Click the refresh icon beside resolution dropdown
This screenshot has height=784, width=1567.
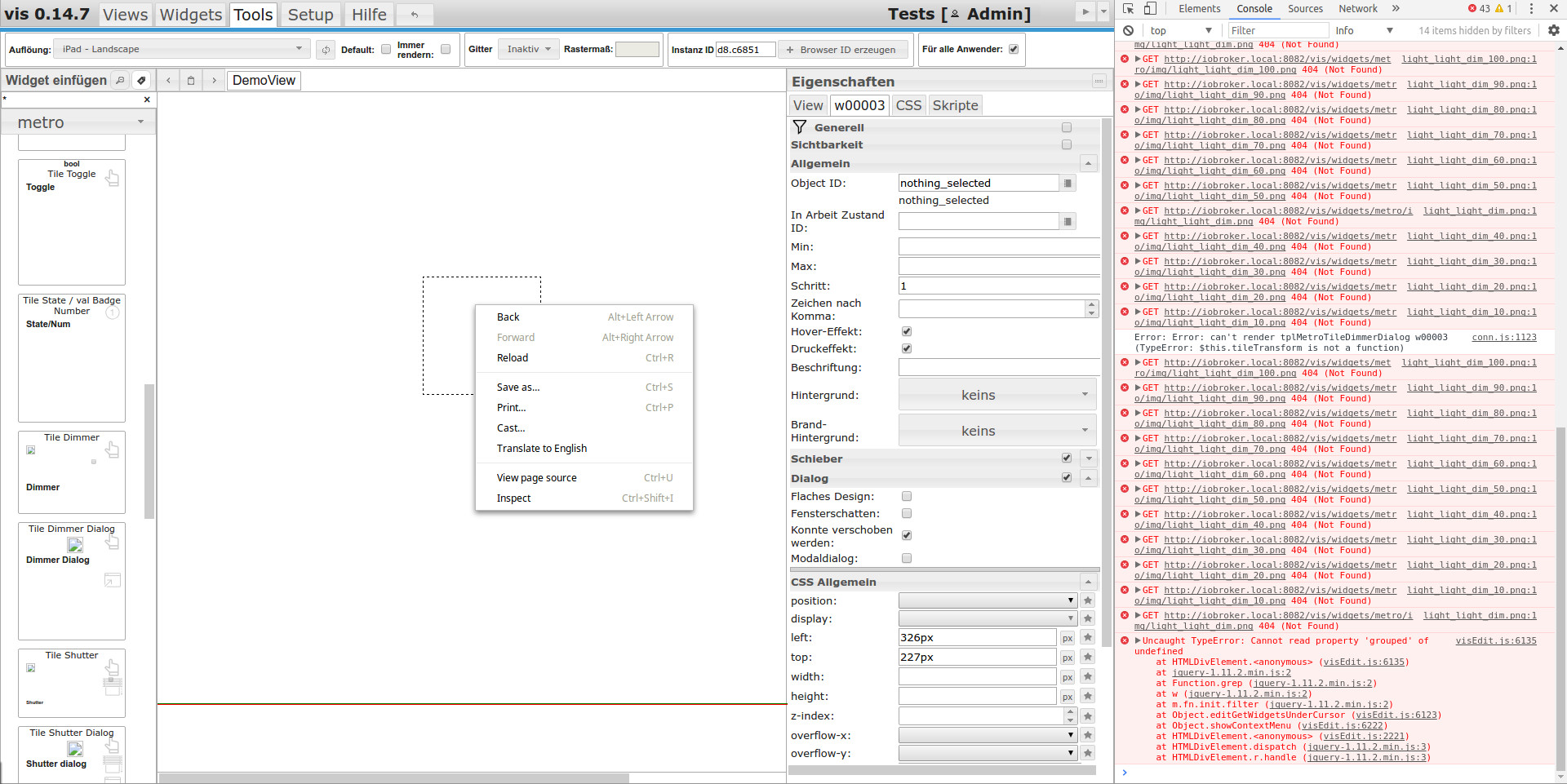point(326,50)
